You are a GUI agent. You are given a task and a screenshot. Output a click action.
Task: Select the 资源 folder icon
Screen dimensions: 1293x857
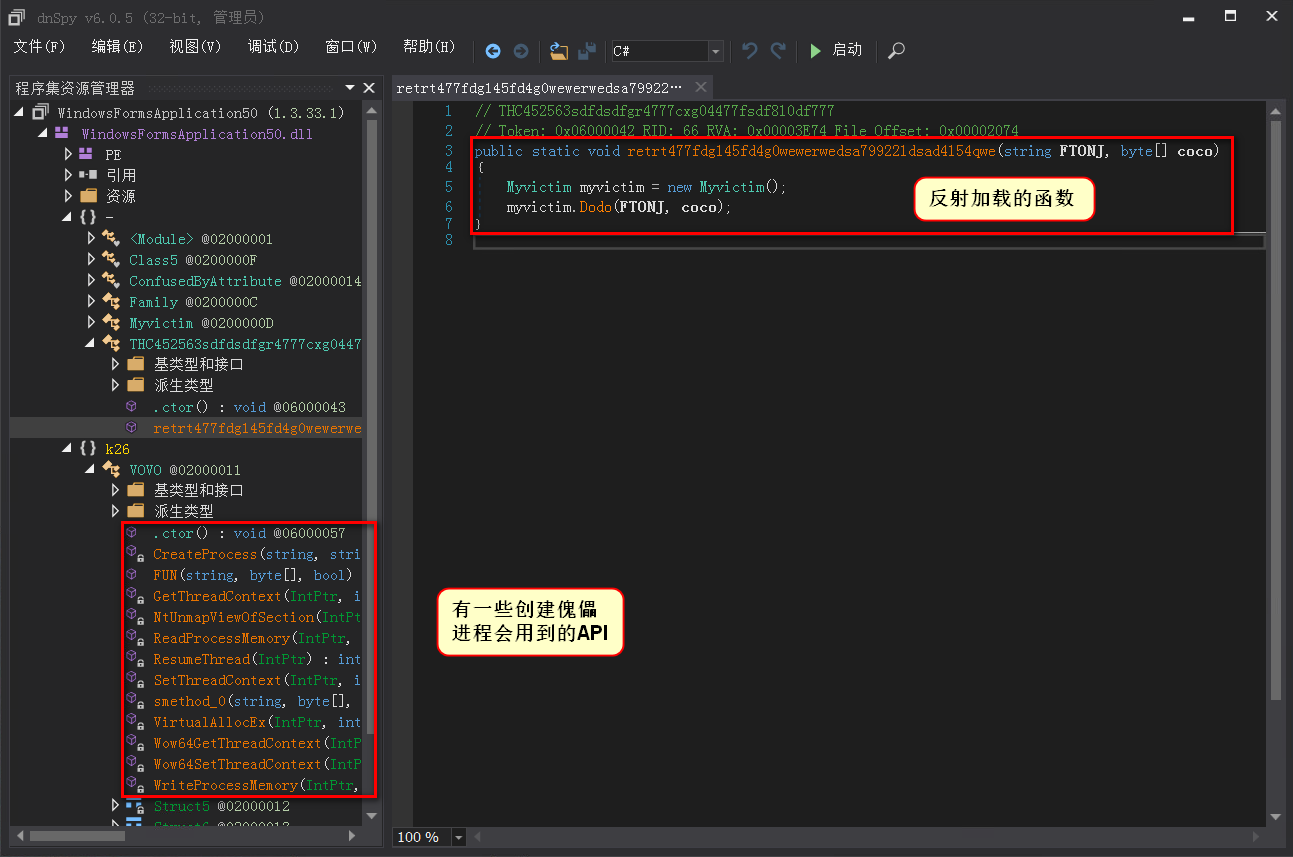click(88, 197)
